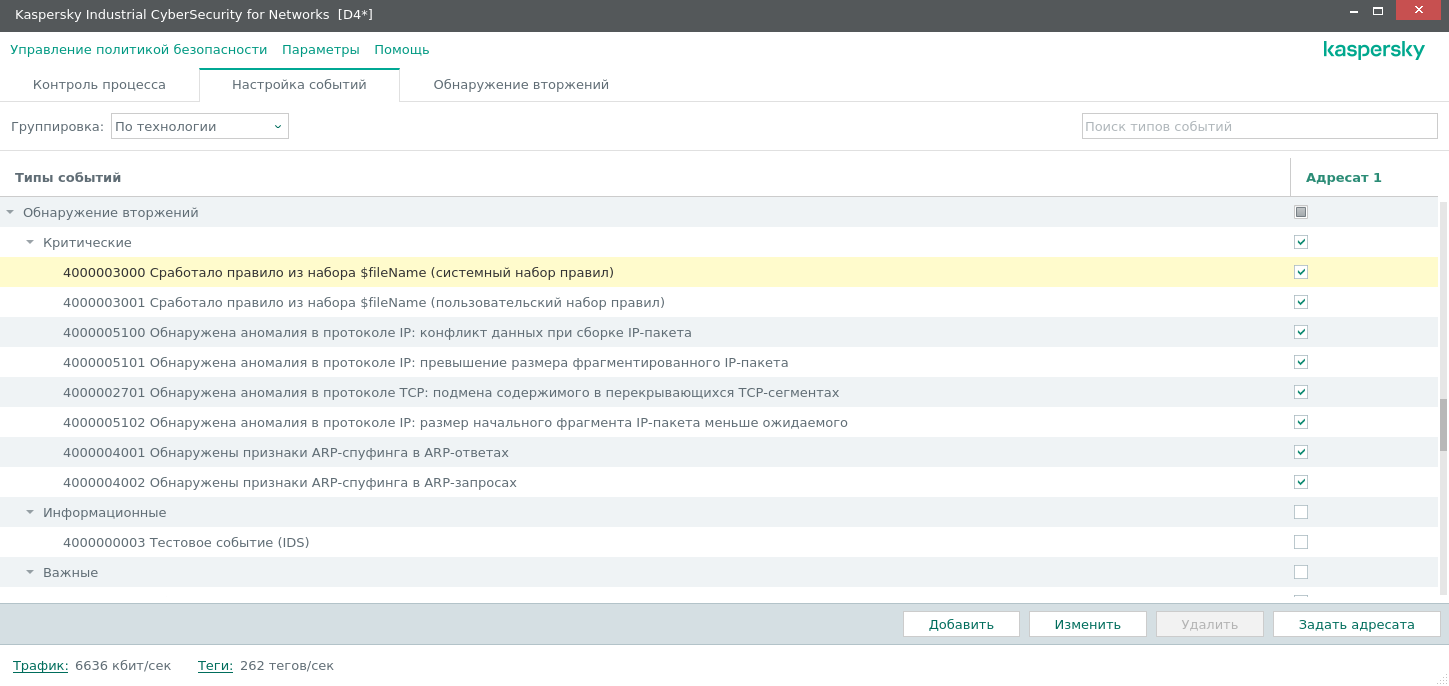
Task: Check the Информационные group checkbox
Action: [1300, 512]
